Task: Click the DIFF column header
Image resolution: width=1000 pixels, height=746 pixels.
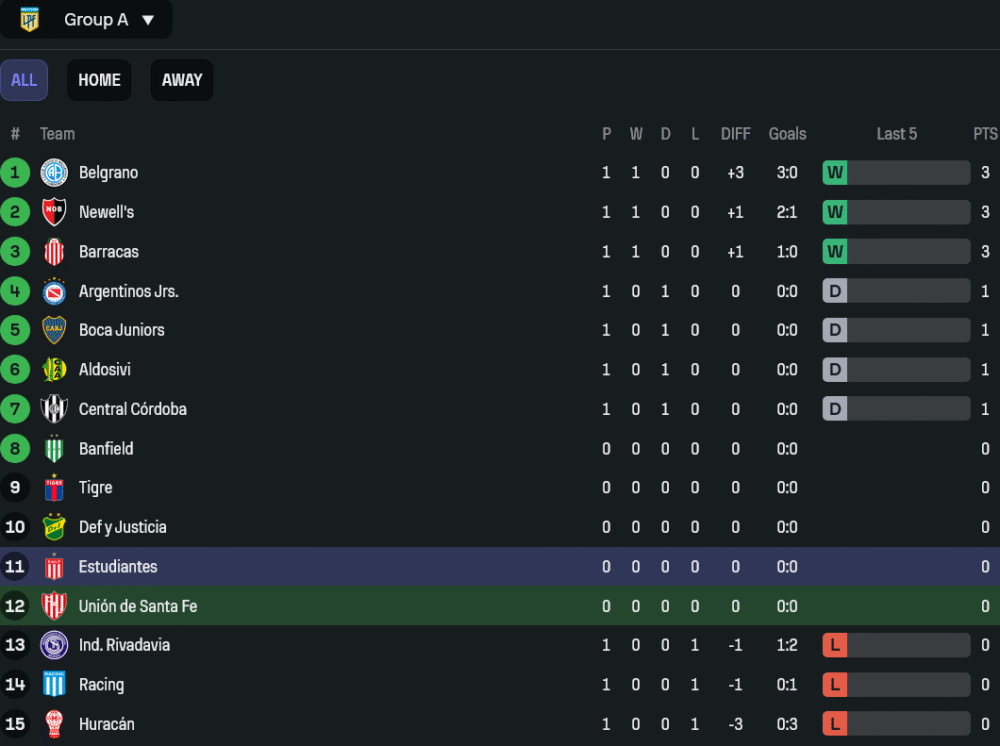Action: [735, 134]
